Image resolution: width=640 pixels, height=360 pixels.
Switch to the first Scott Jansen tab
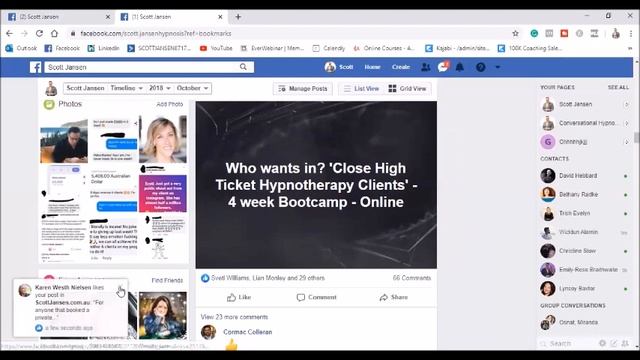[58, 17]
